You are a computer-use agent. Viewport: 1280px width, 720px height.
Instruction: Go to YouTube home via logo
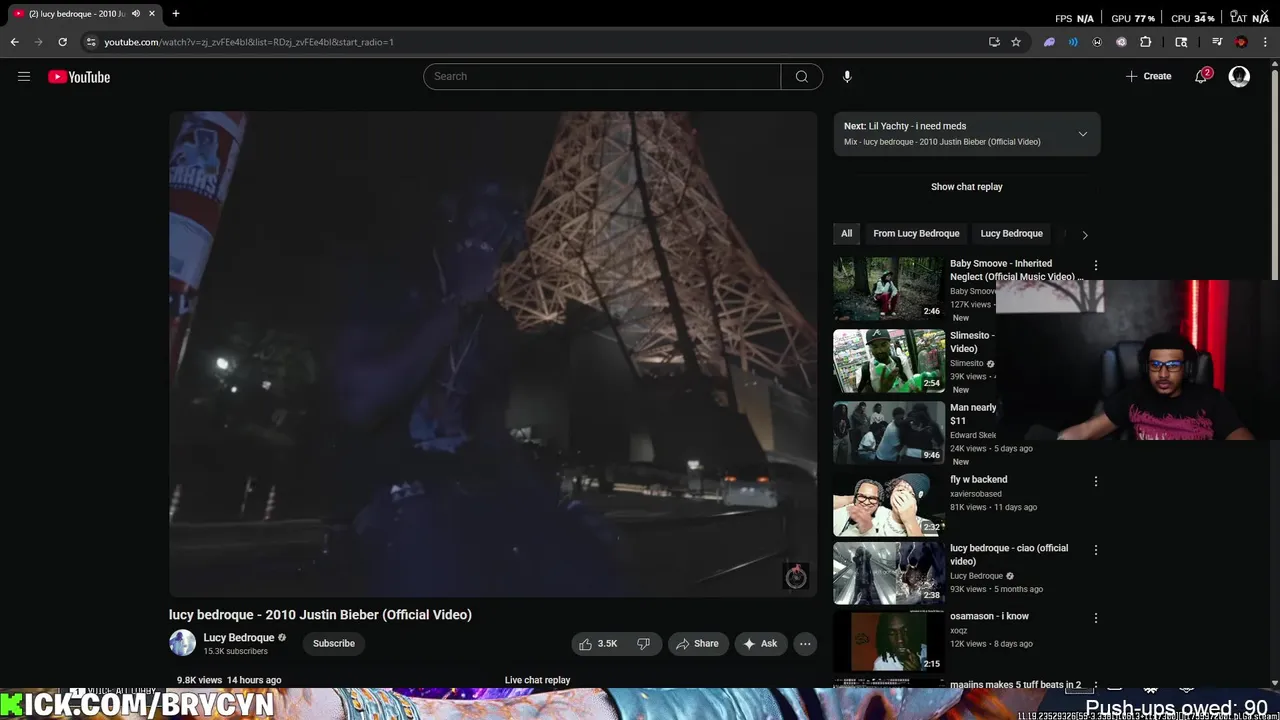79,77
